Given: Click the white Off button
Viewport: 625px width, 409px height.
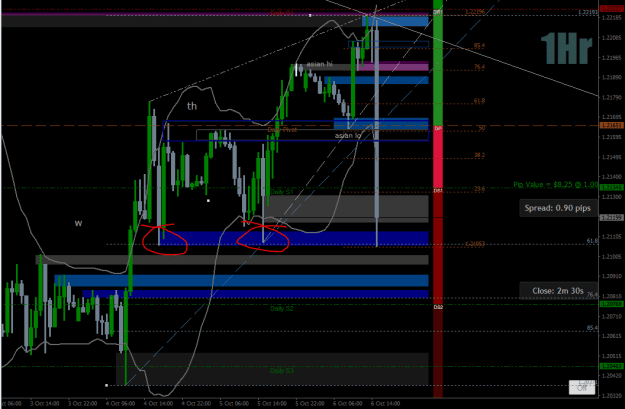Looking at the screenshot, I should tap(582, 387).
